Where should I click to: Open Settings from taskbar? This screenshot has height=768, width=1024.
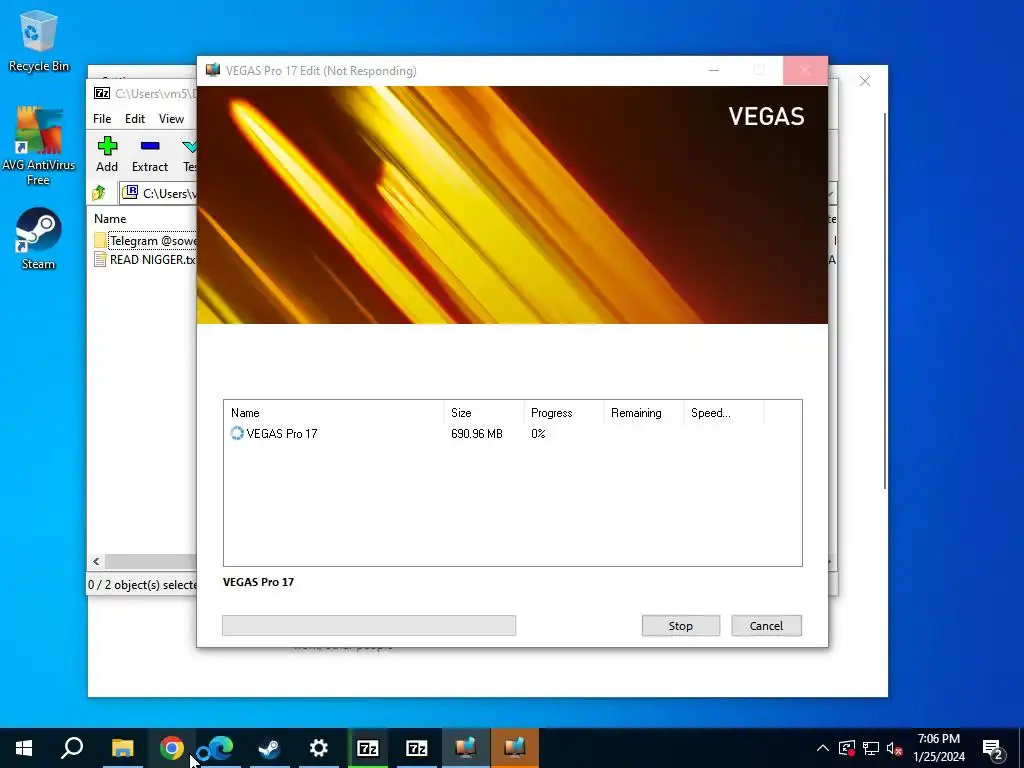319,748
